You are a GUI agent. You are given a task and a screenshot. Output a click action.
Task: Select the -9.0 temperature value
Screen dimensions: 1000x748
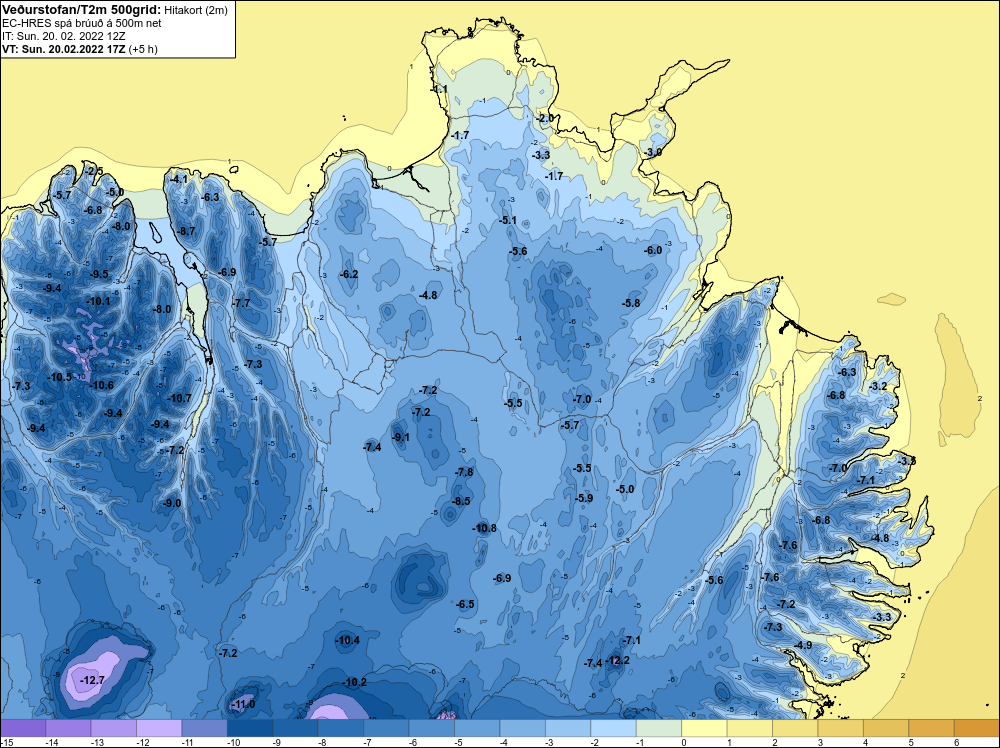click(172, 503)
